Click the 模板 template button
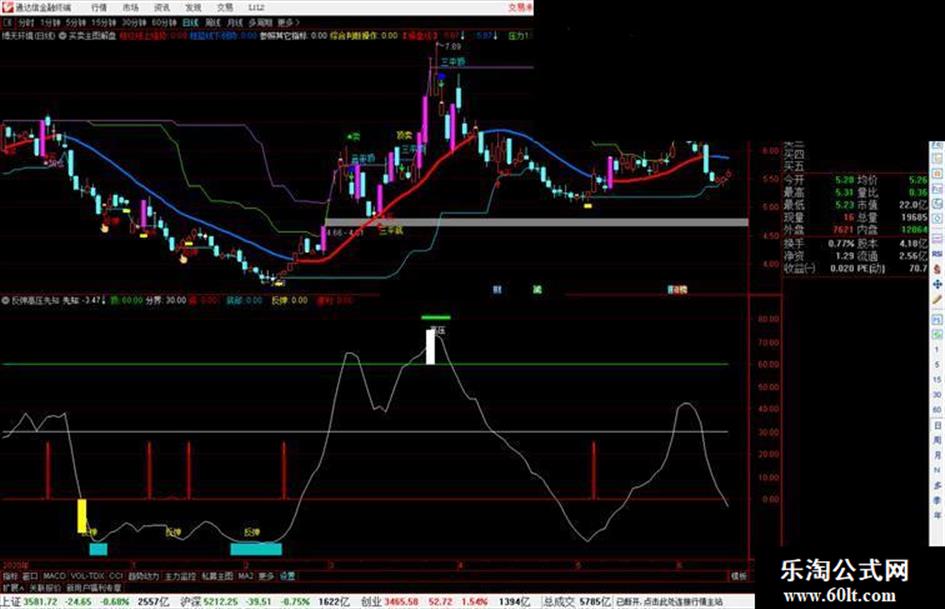The image size is (945, 609). point(739,576)
